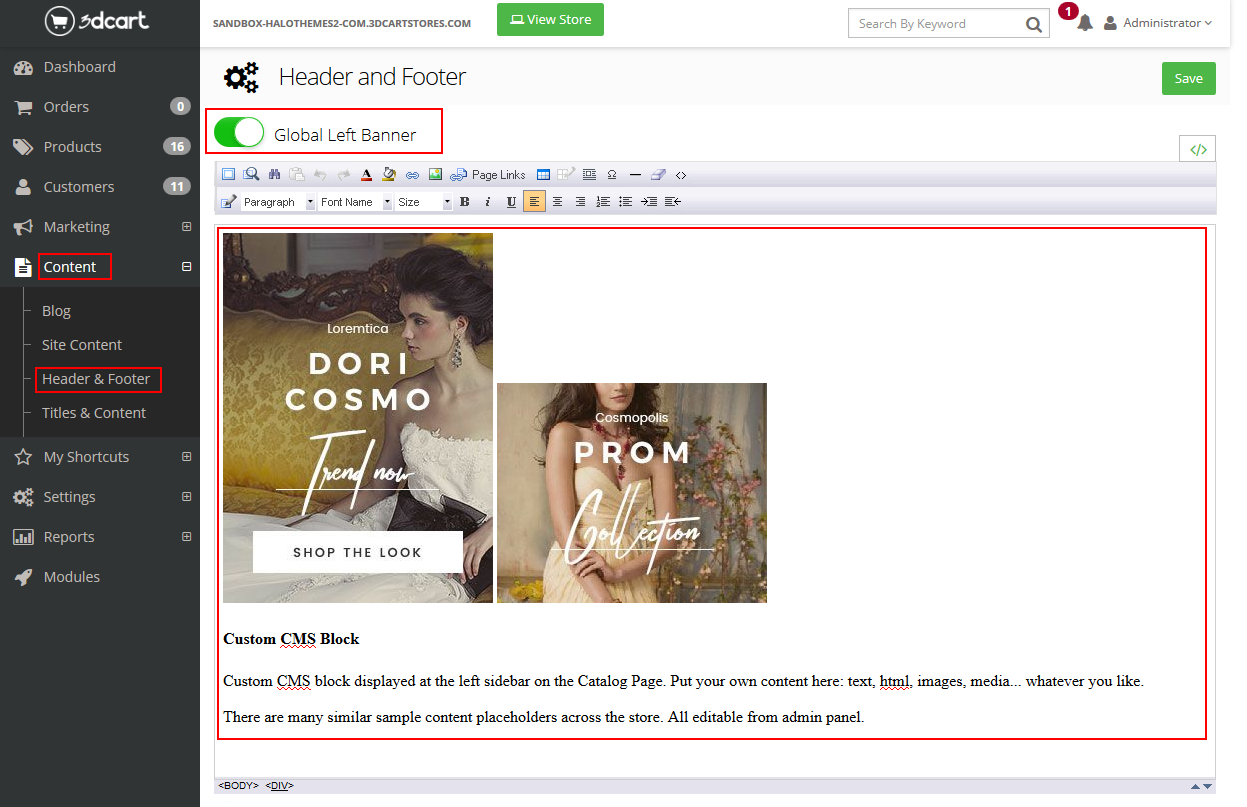Insert a table using the table icon
This screenshot has width=1247, height=807.
(543, 175)
